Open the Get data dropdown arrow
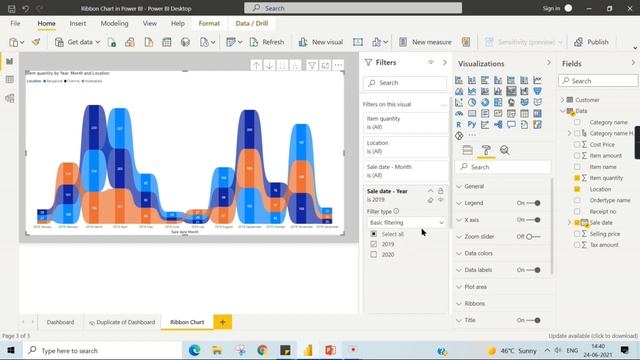Image resolution: width=640 pixels, height=360 pixels. coord(98,42)
